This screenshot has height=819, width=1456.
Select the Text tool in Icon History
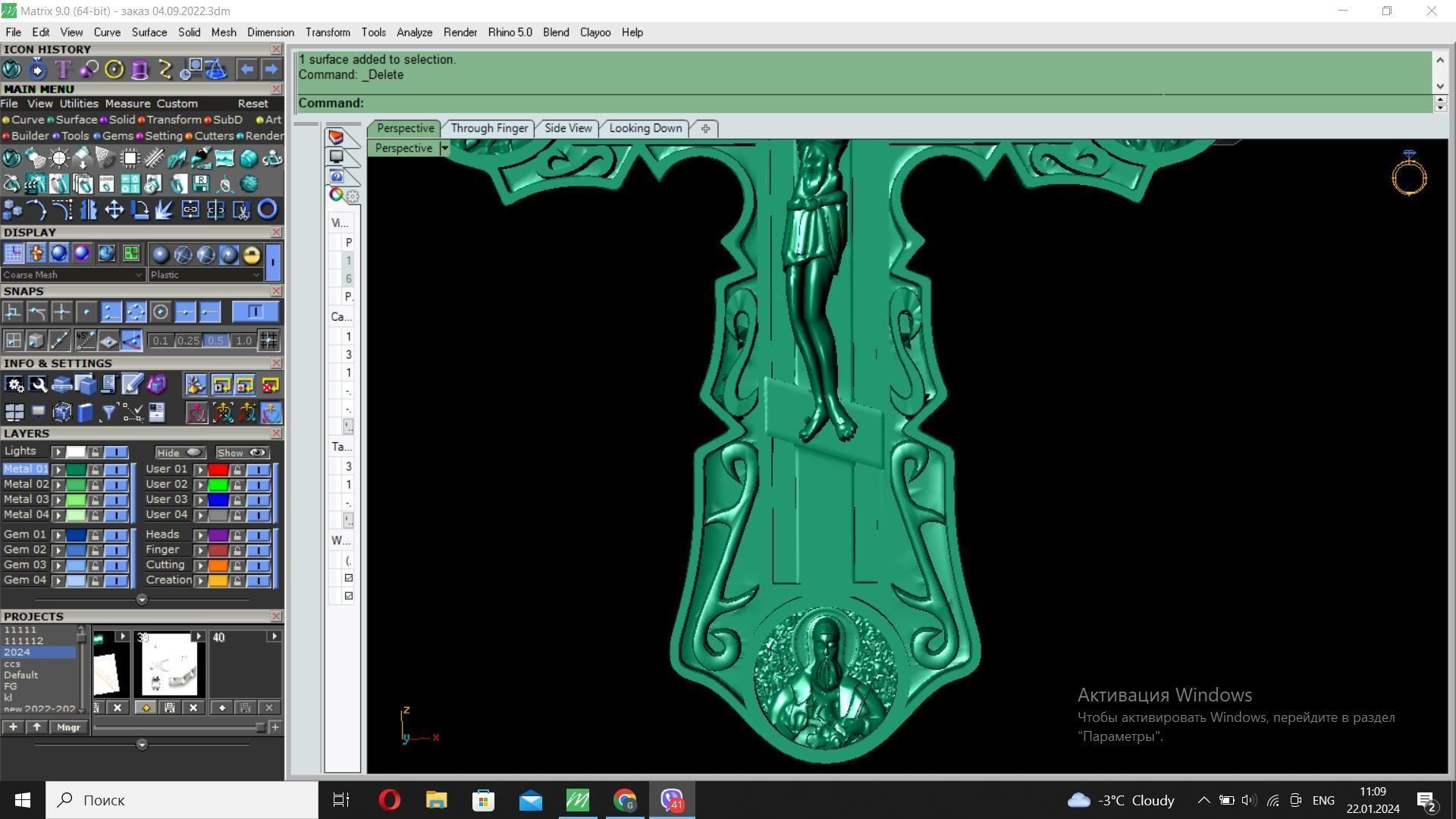62,70
